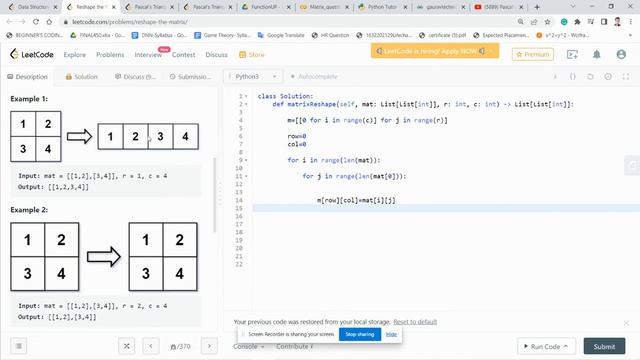640x360 pixels.
Task: Switch to the Submissions tab
Action: click(x=190, y=77)
